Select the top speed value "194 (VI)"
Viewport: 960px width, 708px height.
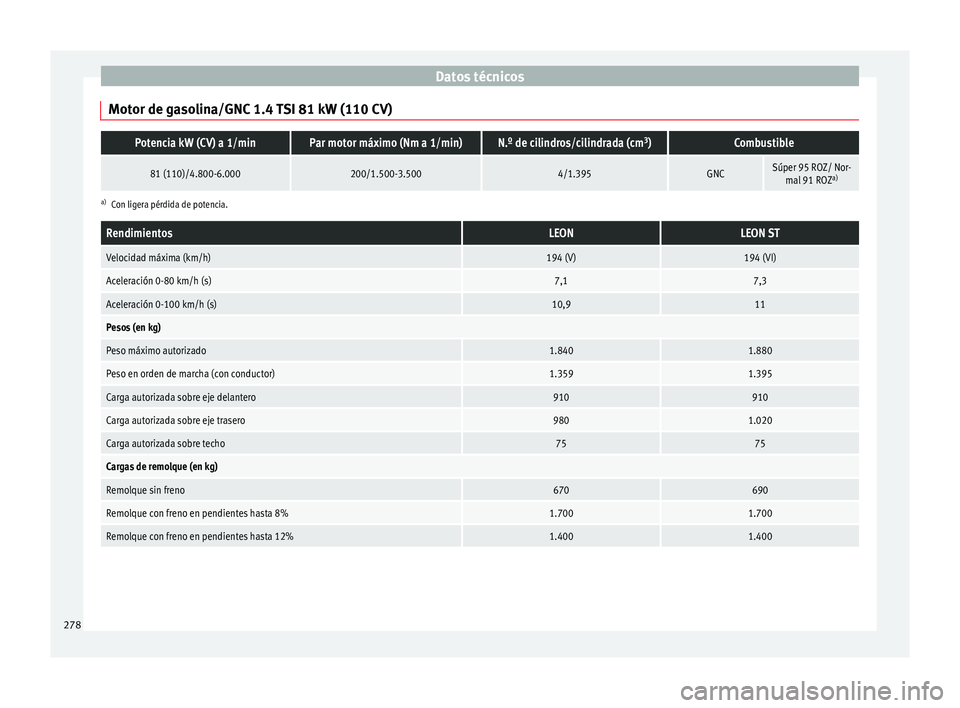click(760, 258)
